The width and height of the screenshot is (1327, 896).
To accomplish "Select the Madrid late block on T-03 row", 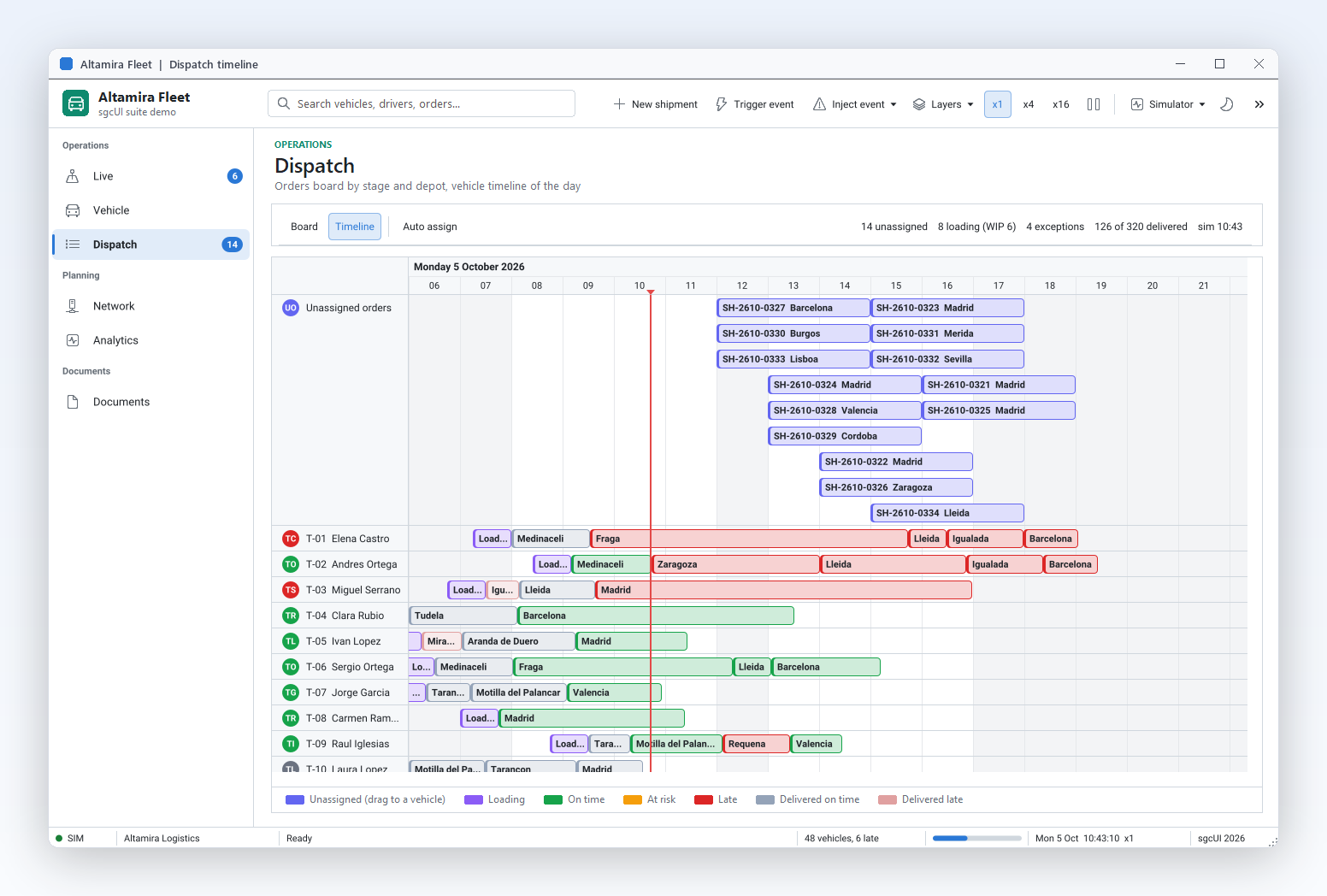I will (x=783, y=590).
